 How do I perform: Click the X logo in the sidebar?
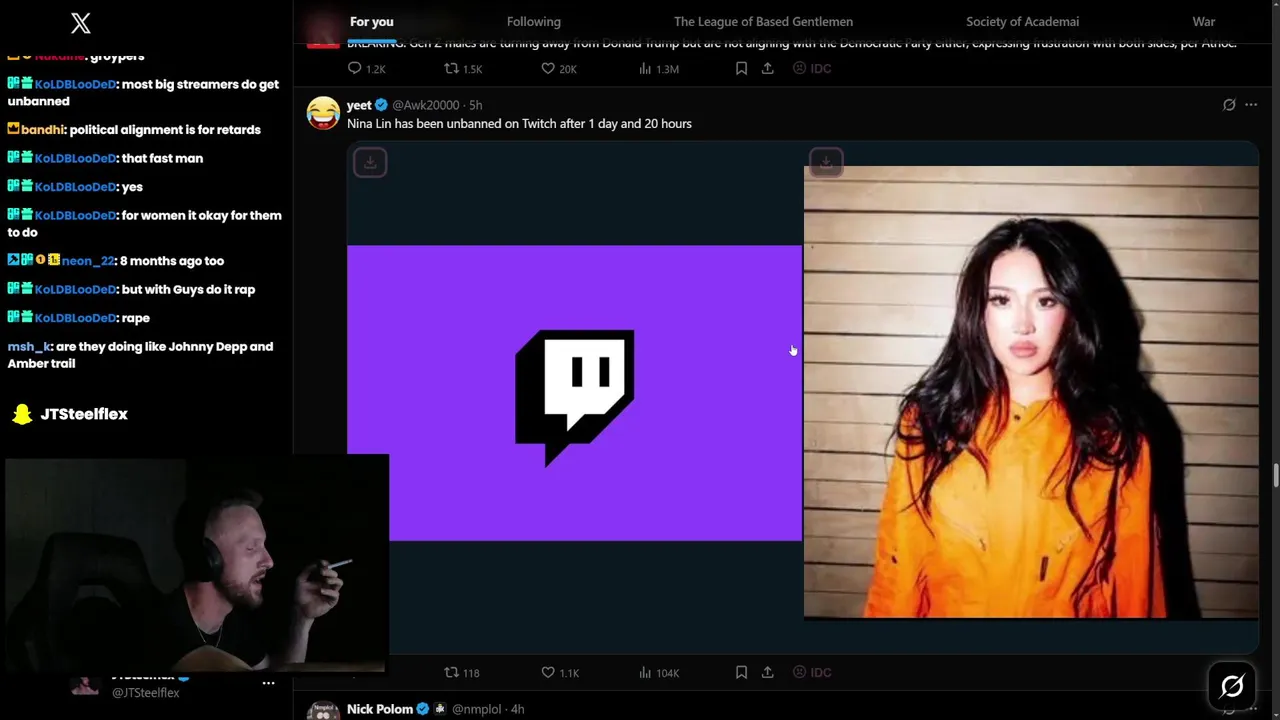click(x=81, y=23)
